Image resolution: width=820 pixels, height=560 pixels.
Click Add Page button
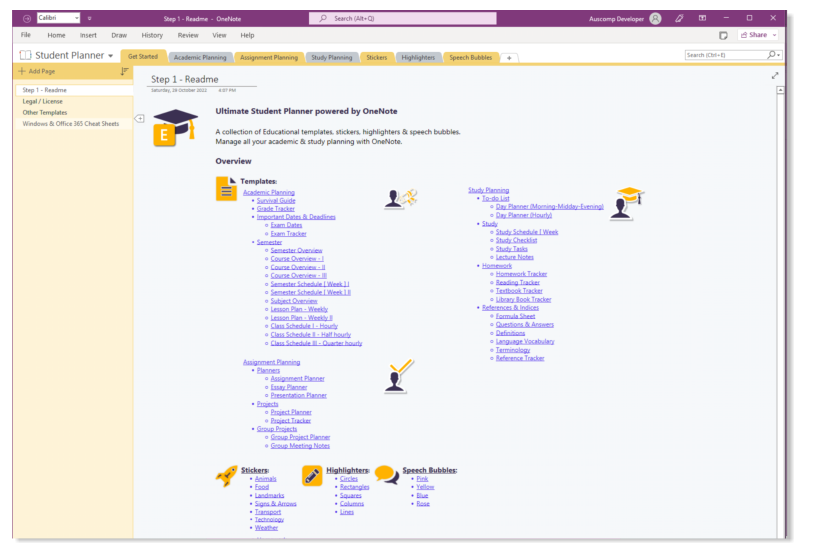[37, 71]
